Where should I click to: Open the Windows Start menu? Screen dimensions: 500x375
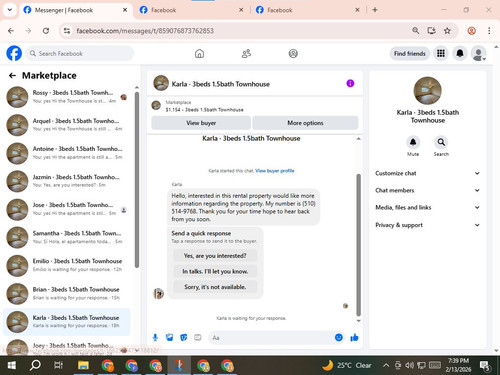pyautogui.click(x=11, y=365)
